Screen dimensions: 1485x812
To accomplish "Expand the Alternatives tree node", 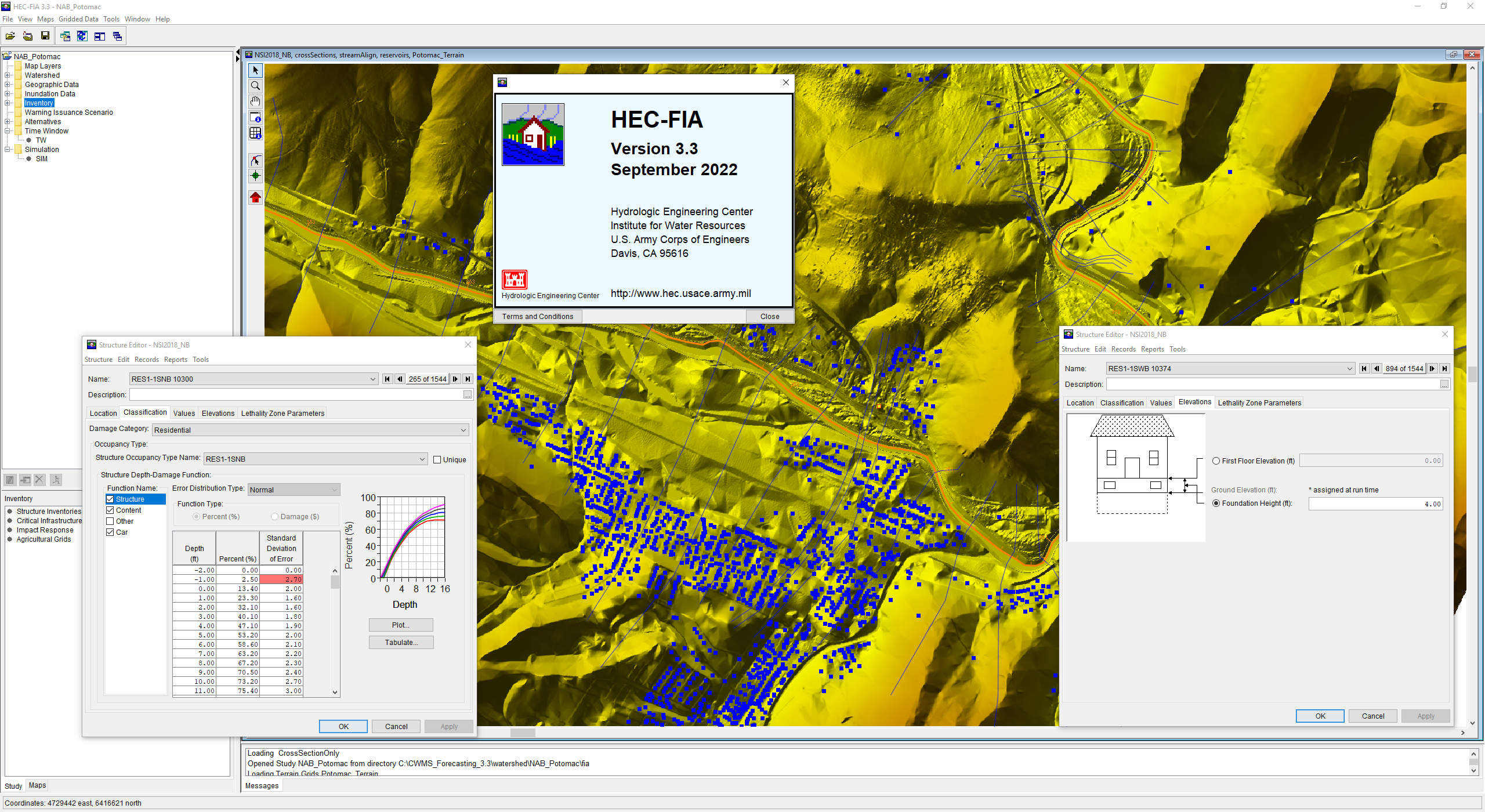I will [x=7, y=121].
